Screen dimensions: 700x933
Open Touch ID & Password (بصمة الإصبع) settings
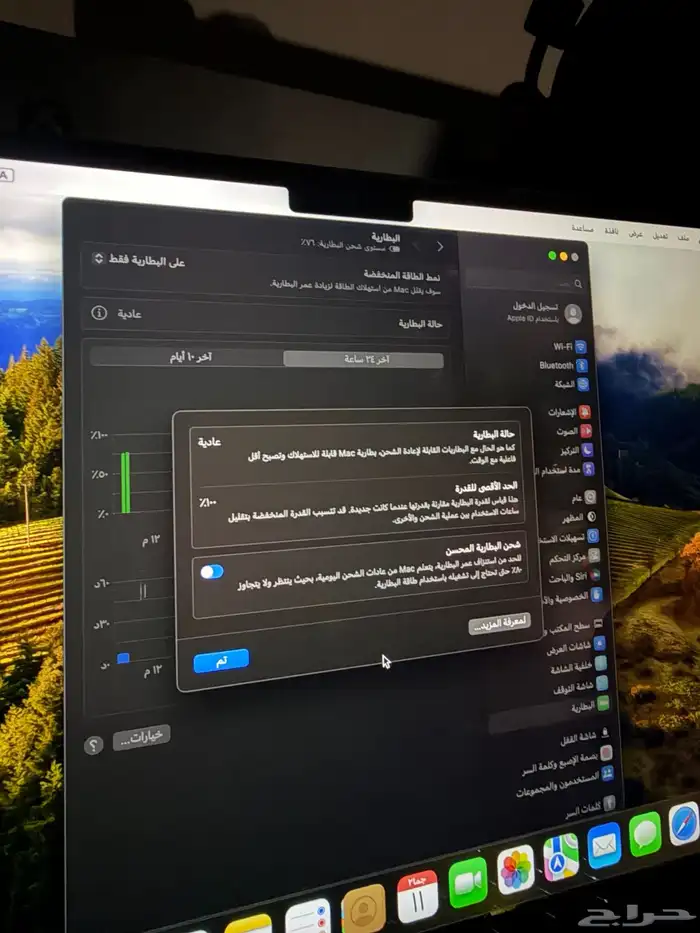point(567,760)
